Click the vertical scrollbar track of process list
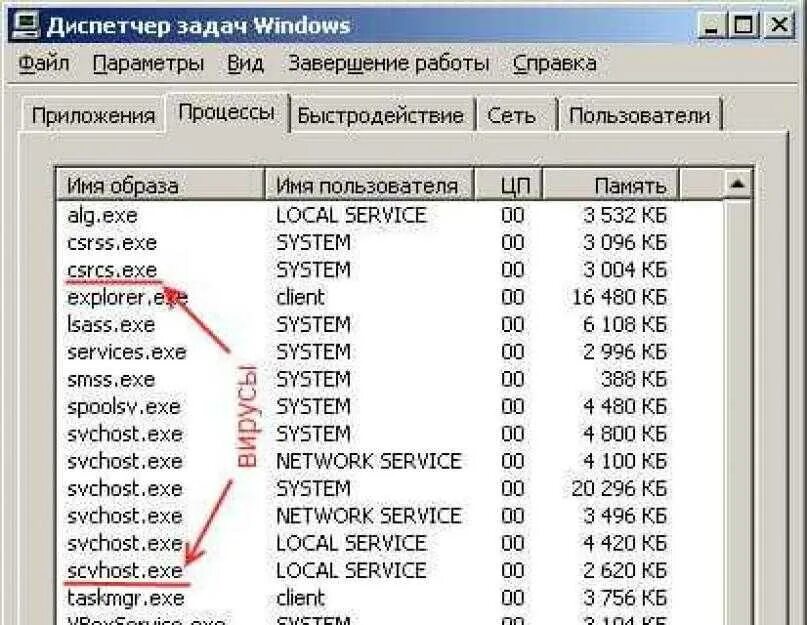This screenshot has height=625, width=807. tap(738, 412)
